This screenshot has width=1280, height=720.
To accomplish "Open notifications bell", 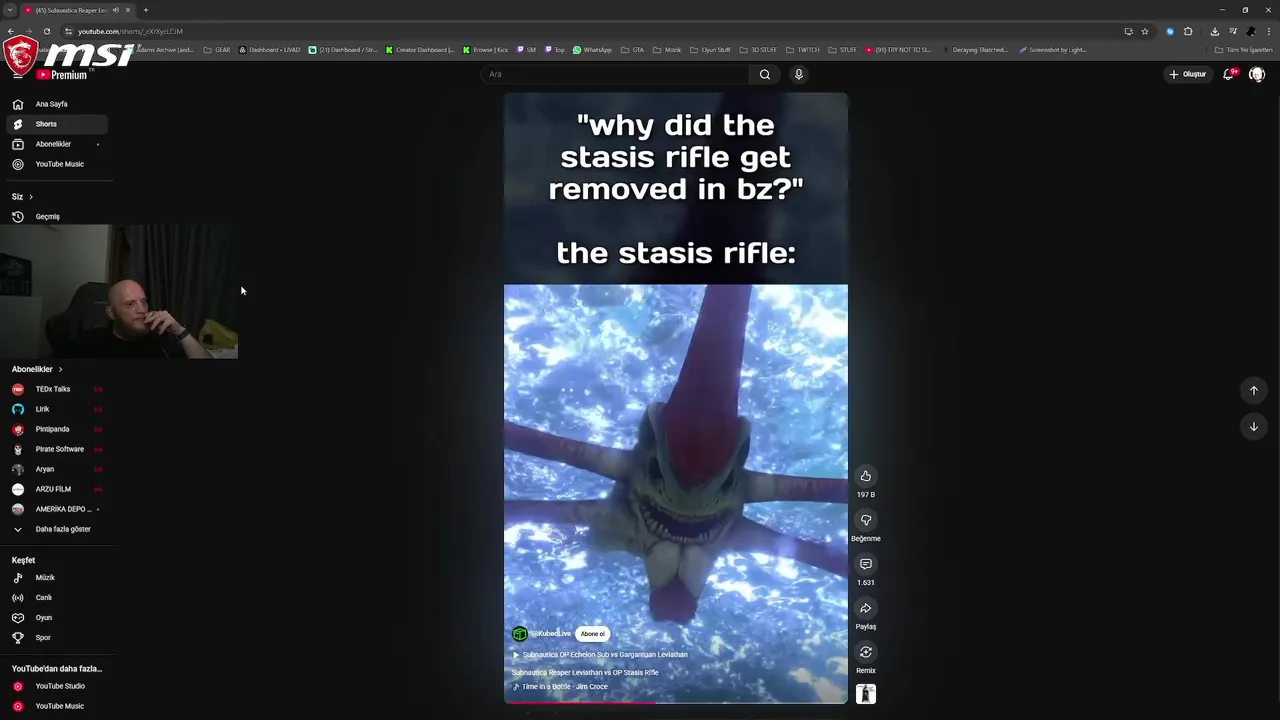I will (1229, 74).
